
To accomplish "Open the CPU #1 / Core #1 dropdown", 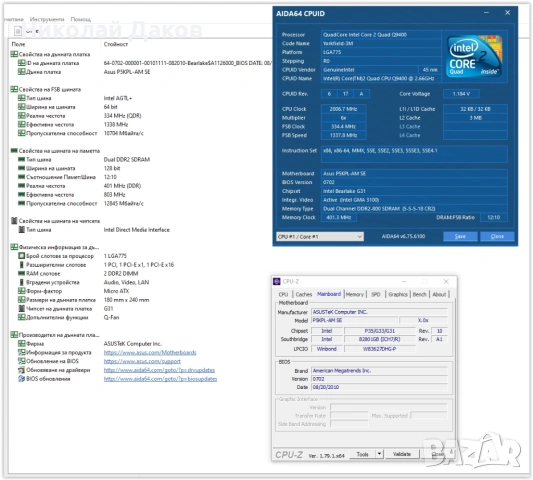I will tap(320, 237).
